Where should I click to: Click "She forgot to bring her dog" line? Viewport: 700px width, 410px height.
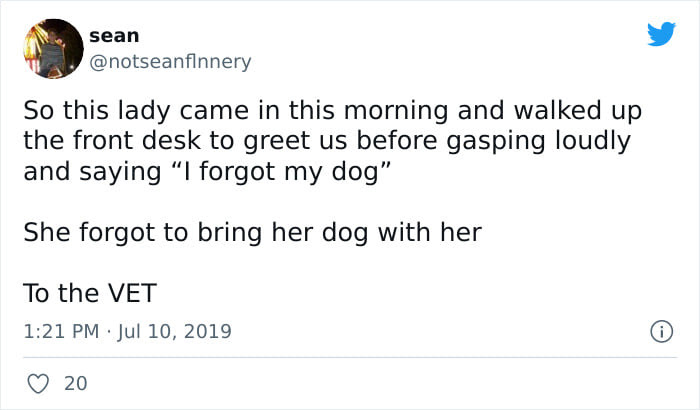pyautogui.click(x=160, y=233)
